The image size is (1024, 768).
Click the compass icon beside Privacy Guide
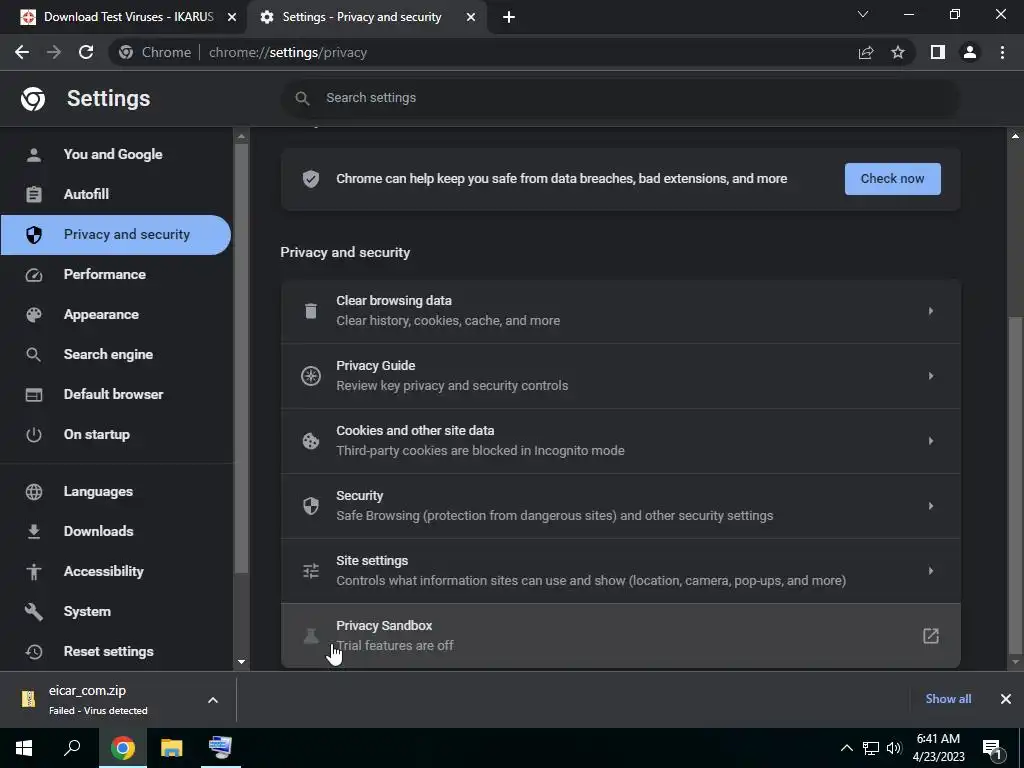tap(311, 376)
